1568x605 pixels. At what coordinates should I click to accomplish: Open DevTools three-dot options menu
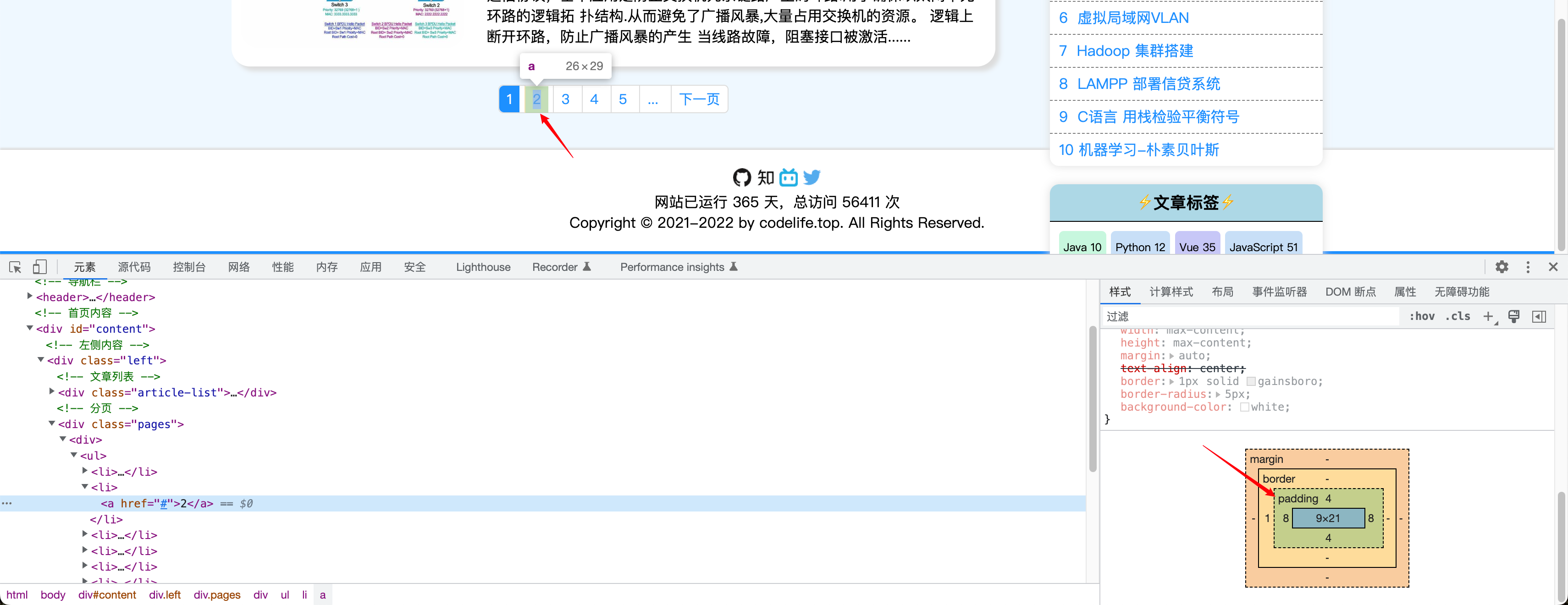pyautogui.click(x=1528, y=267)
